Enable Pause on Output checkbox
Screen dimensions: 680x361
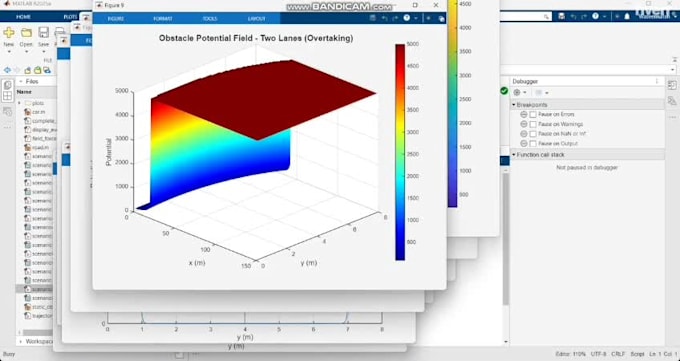(533, 143)
